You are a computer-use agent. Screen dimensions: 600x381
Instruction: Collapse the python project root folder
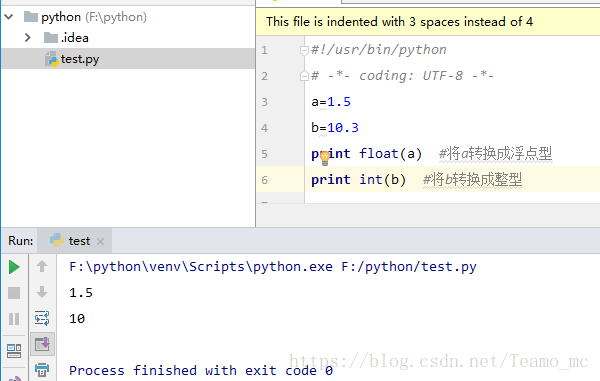coord(9,17)
